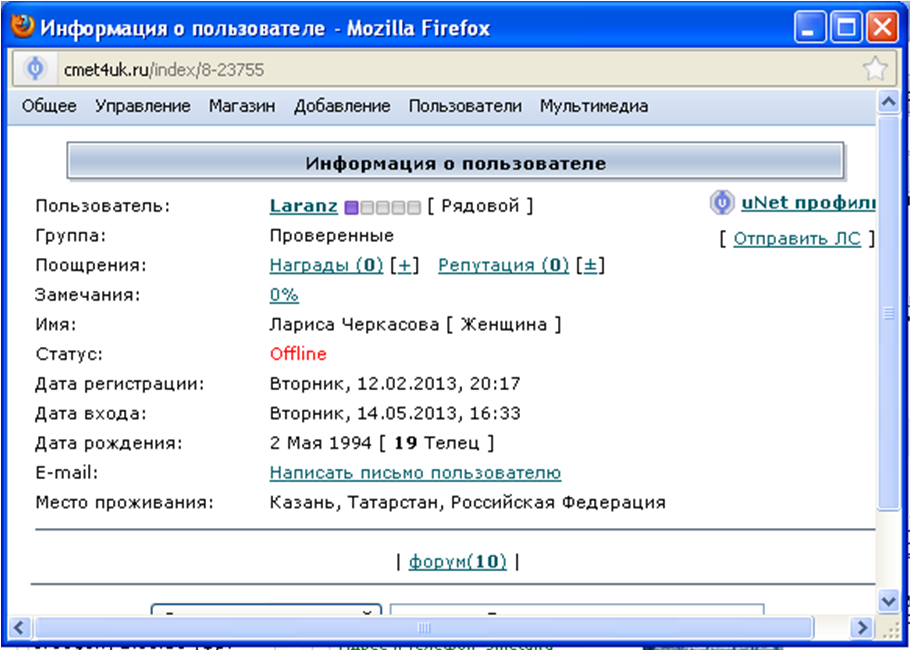This screenshot has width=911, height=651.
Task: Open the Репутация (0) link
Action: [503, 266]
